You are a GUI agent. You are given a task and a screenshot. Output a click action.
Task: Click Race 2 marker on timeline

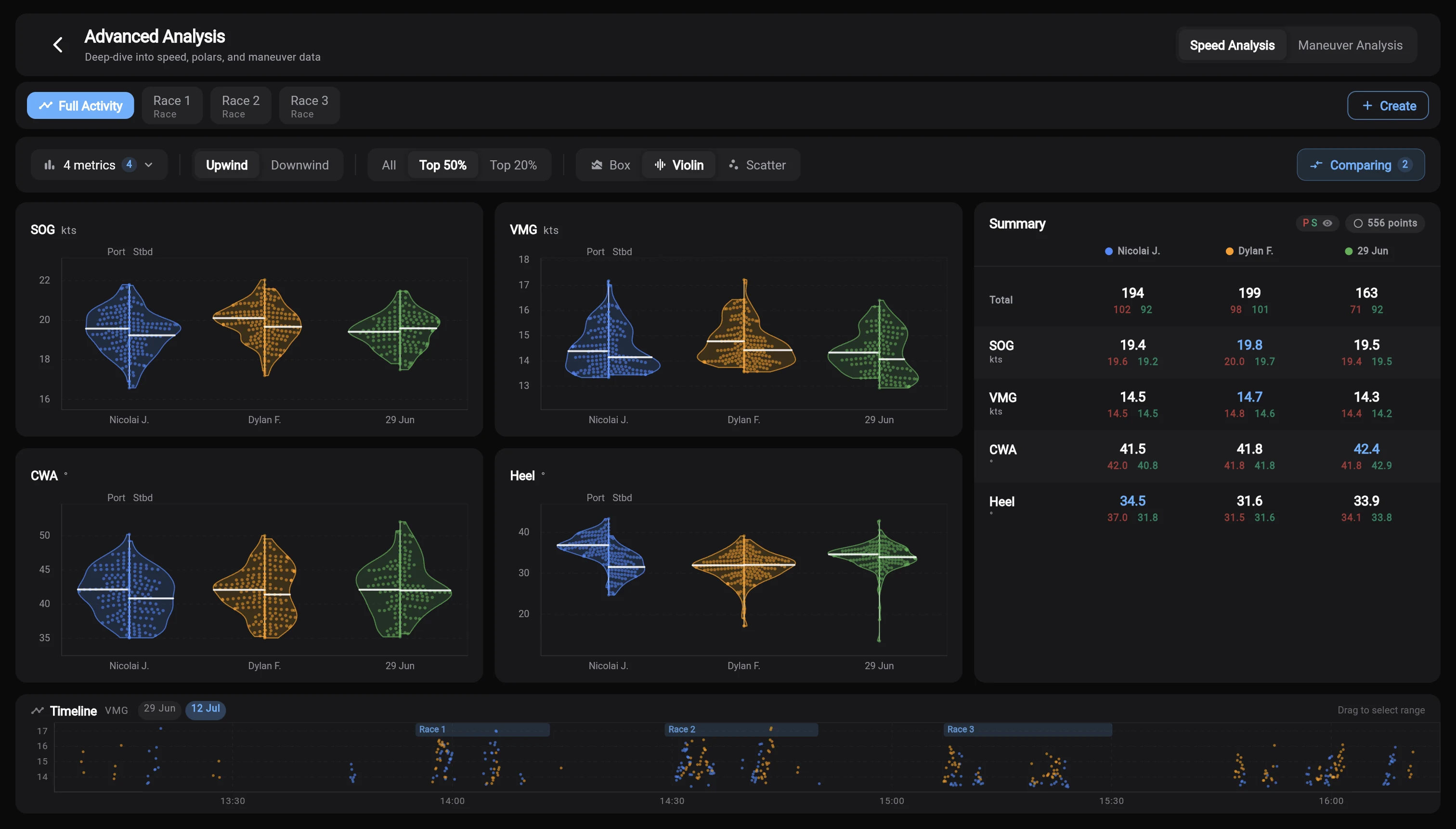(x=741, y=729)
